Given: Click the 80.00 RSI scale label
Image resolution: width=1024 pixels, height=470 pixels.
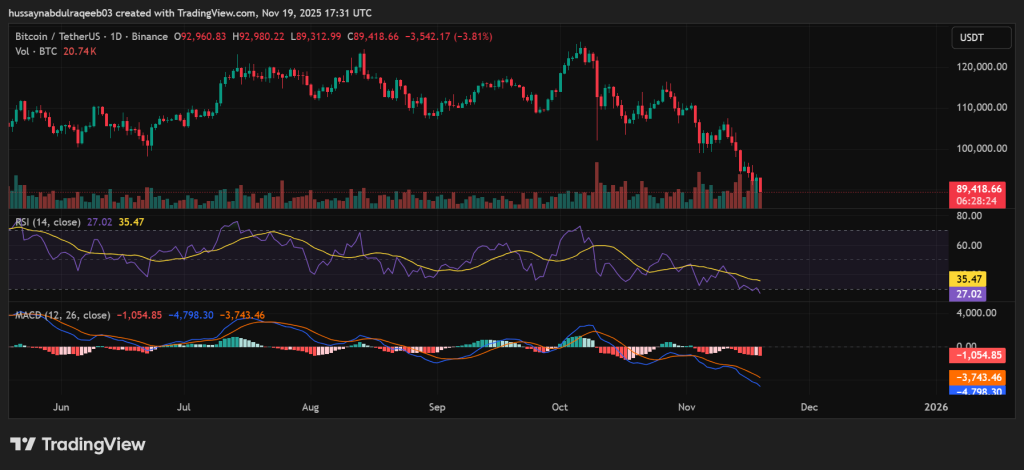Looking at the screenshot, I should point(968,214).
